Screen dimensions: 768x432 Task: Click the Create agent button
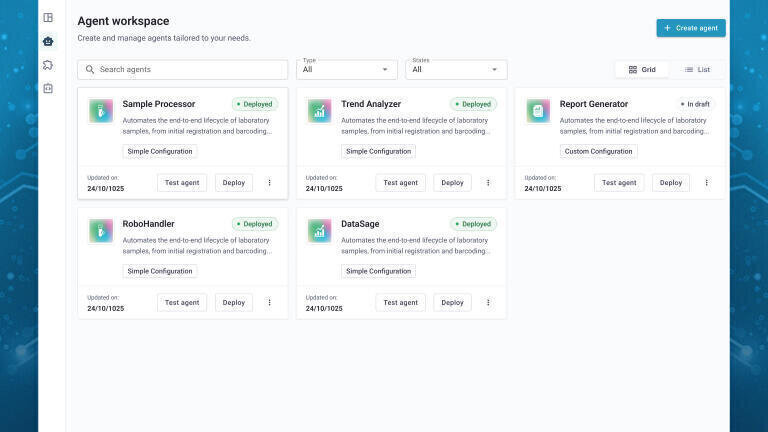[x=691, y=28]
